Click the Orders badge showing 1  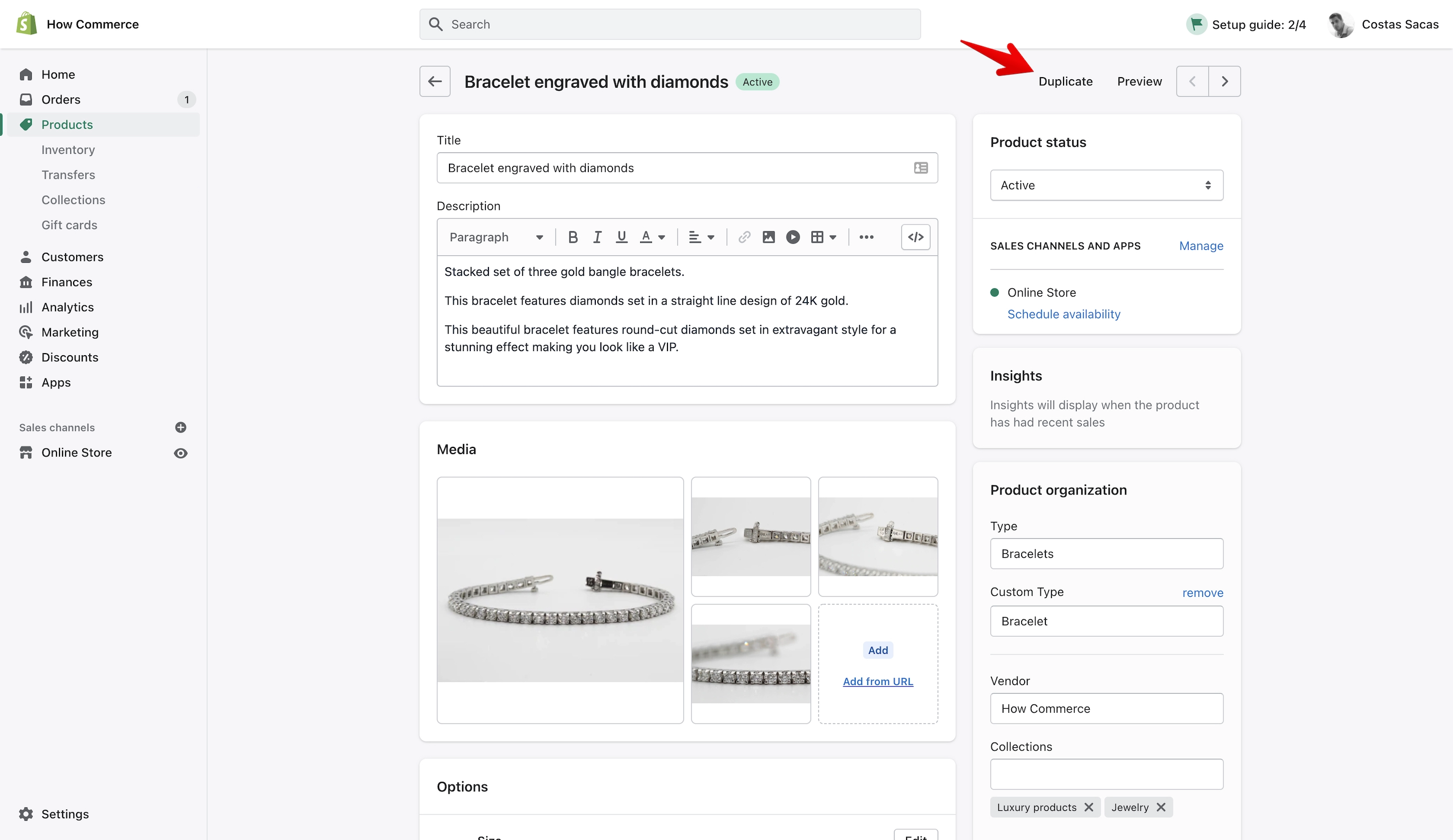(x=186, y=100)
